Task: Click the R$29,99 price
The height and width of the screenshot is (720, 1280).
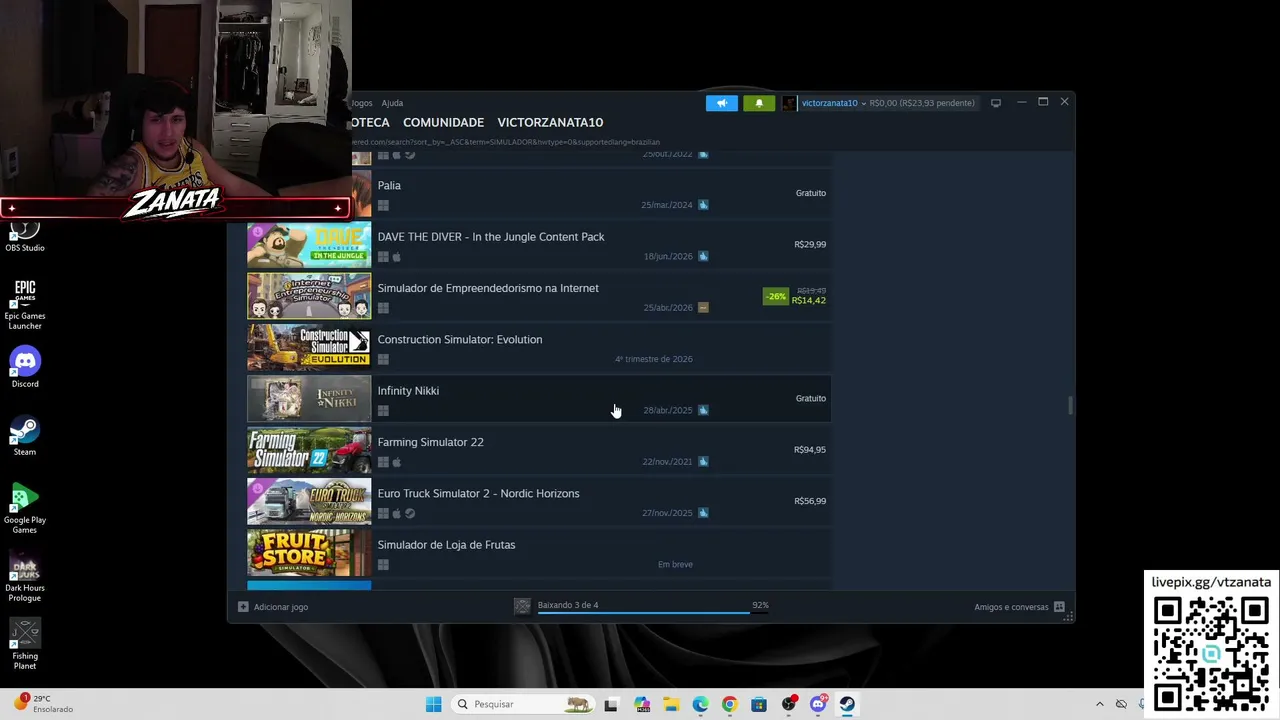Action: point(810,244)
